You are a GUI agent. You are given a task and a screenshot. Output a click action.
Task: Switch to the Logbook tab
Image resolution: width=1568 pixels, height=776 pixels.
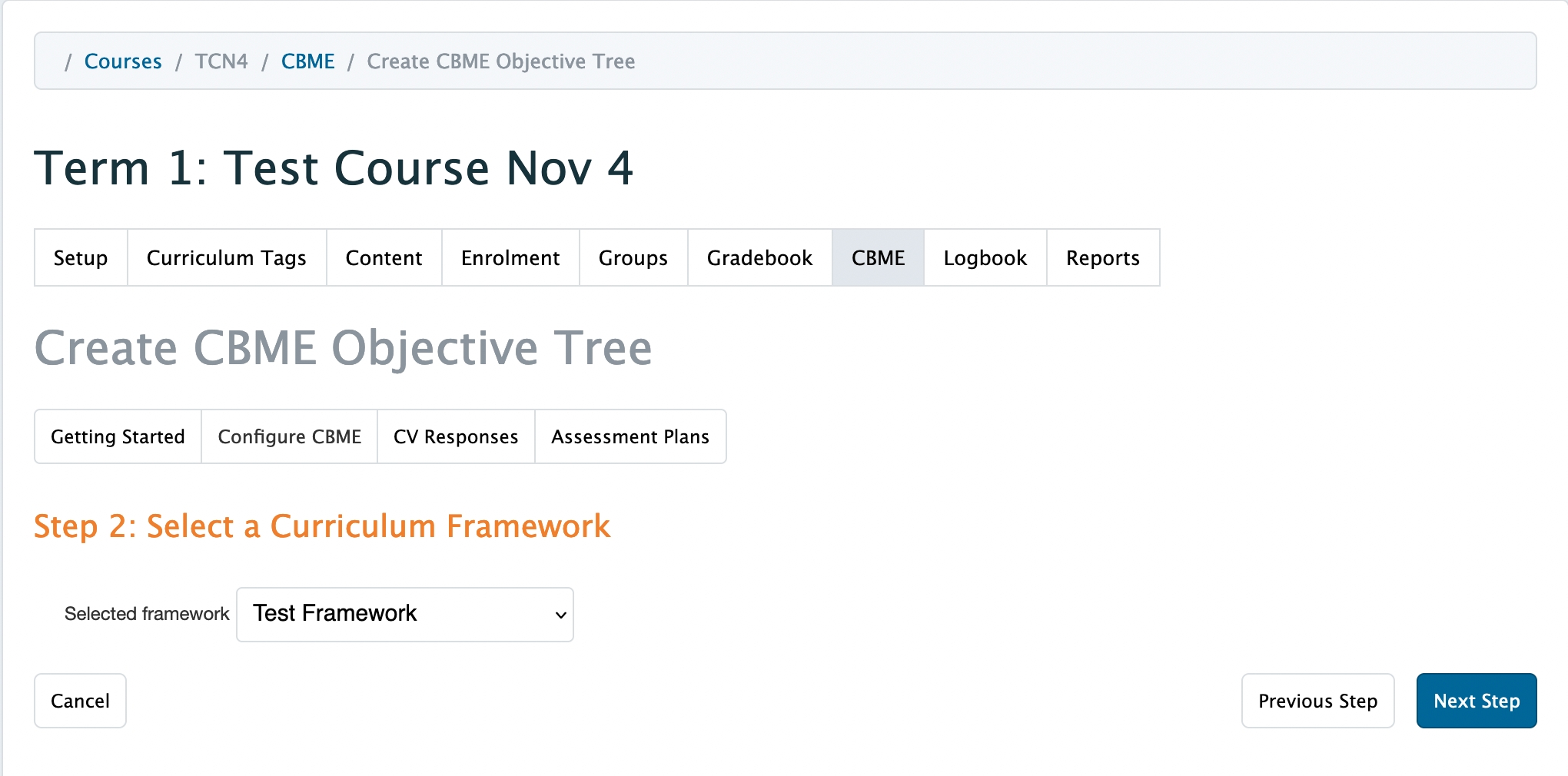[985, 258]
